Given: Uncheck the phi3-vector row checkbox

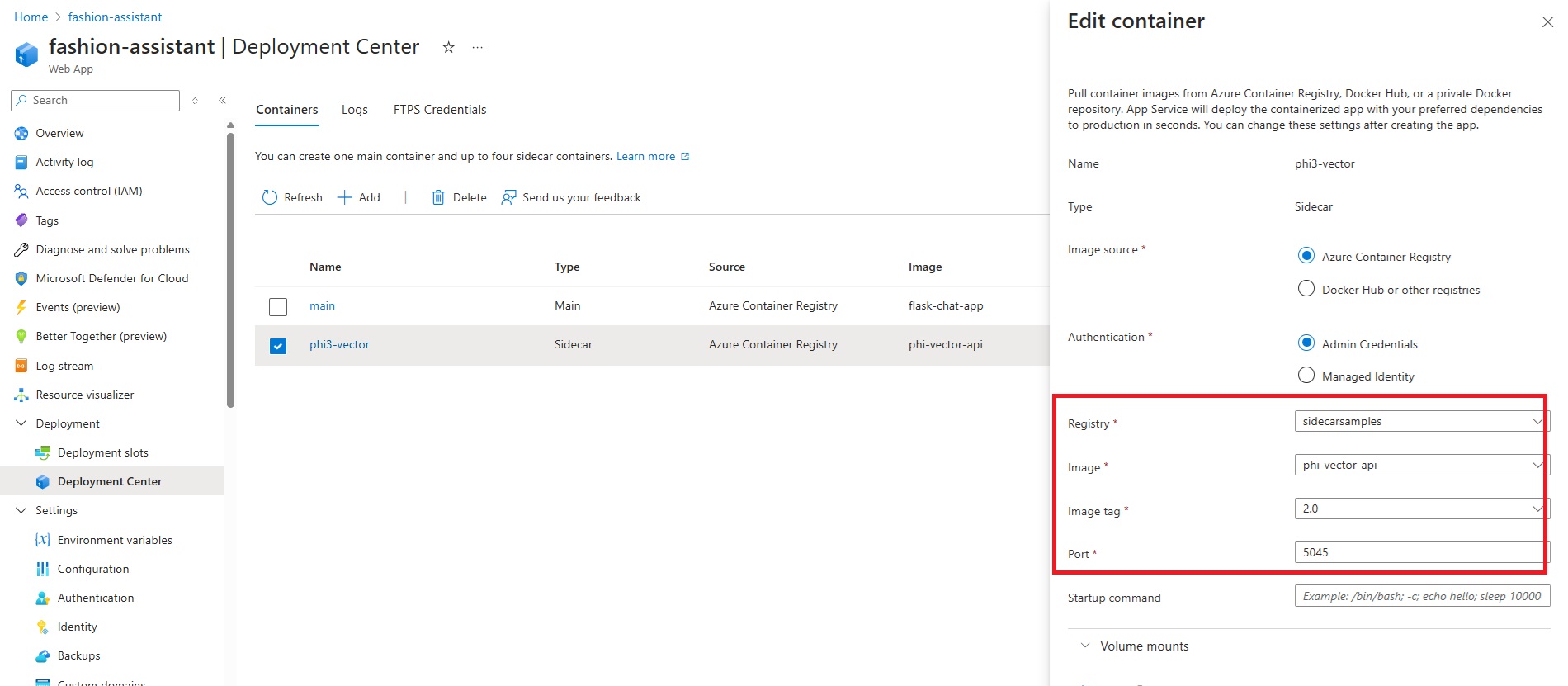Looking at the screenshot, I should click(x=278, y=346).
